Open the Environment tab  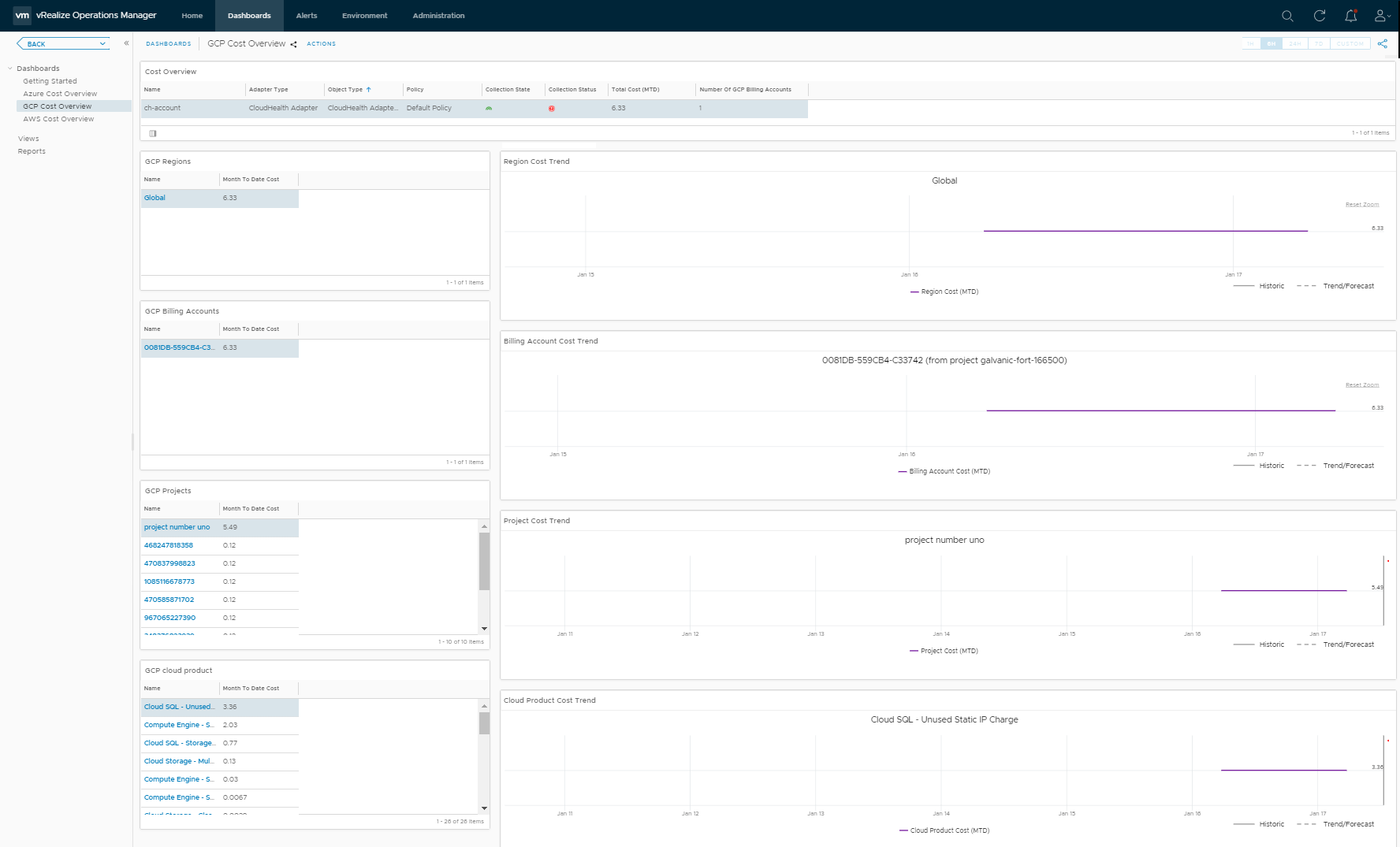click(365, 16)
